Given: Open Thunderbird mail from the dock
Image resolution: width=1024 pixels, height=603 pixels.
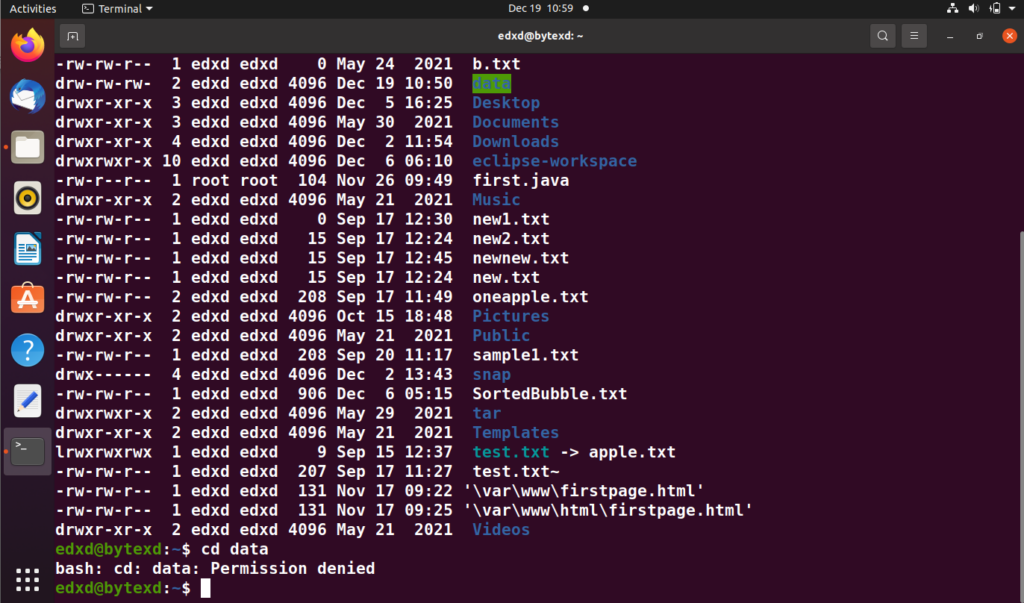Looking at the screenshot, I should tap(27, 96).
